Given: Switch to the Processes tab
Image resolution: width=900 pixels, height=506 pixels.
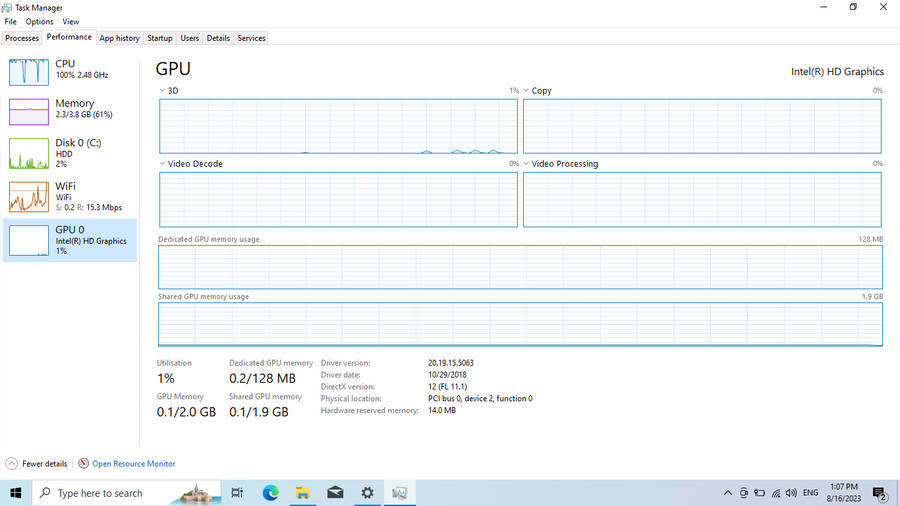Looking at the screenshot, I should click(x=22, y=38).
